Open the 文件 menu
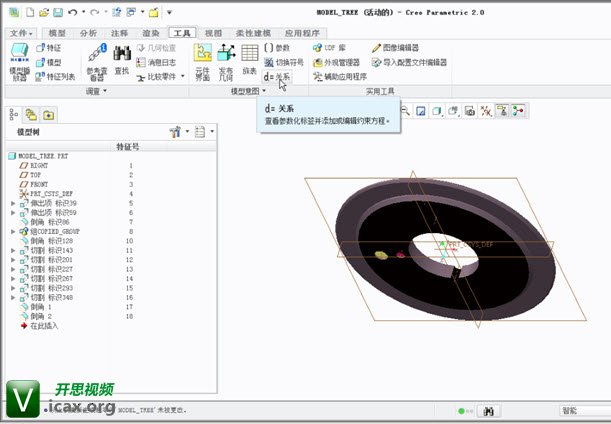Screen dimensions: 611x424 tap(21, 33)
